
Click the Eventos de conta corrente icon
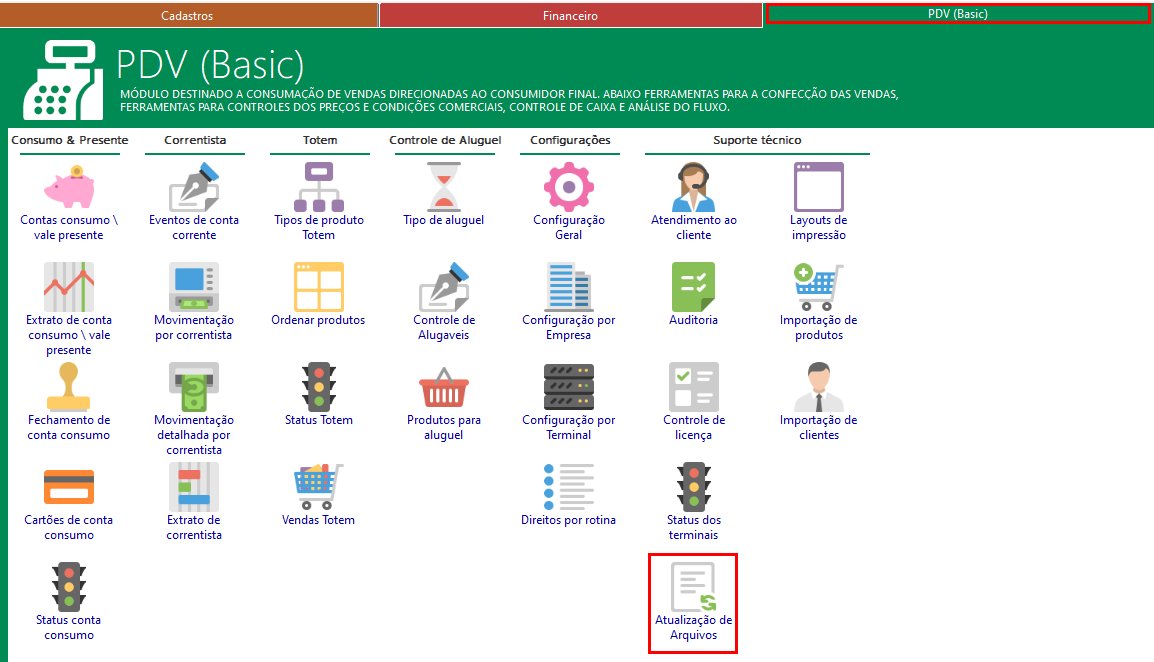pos(194,187)
